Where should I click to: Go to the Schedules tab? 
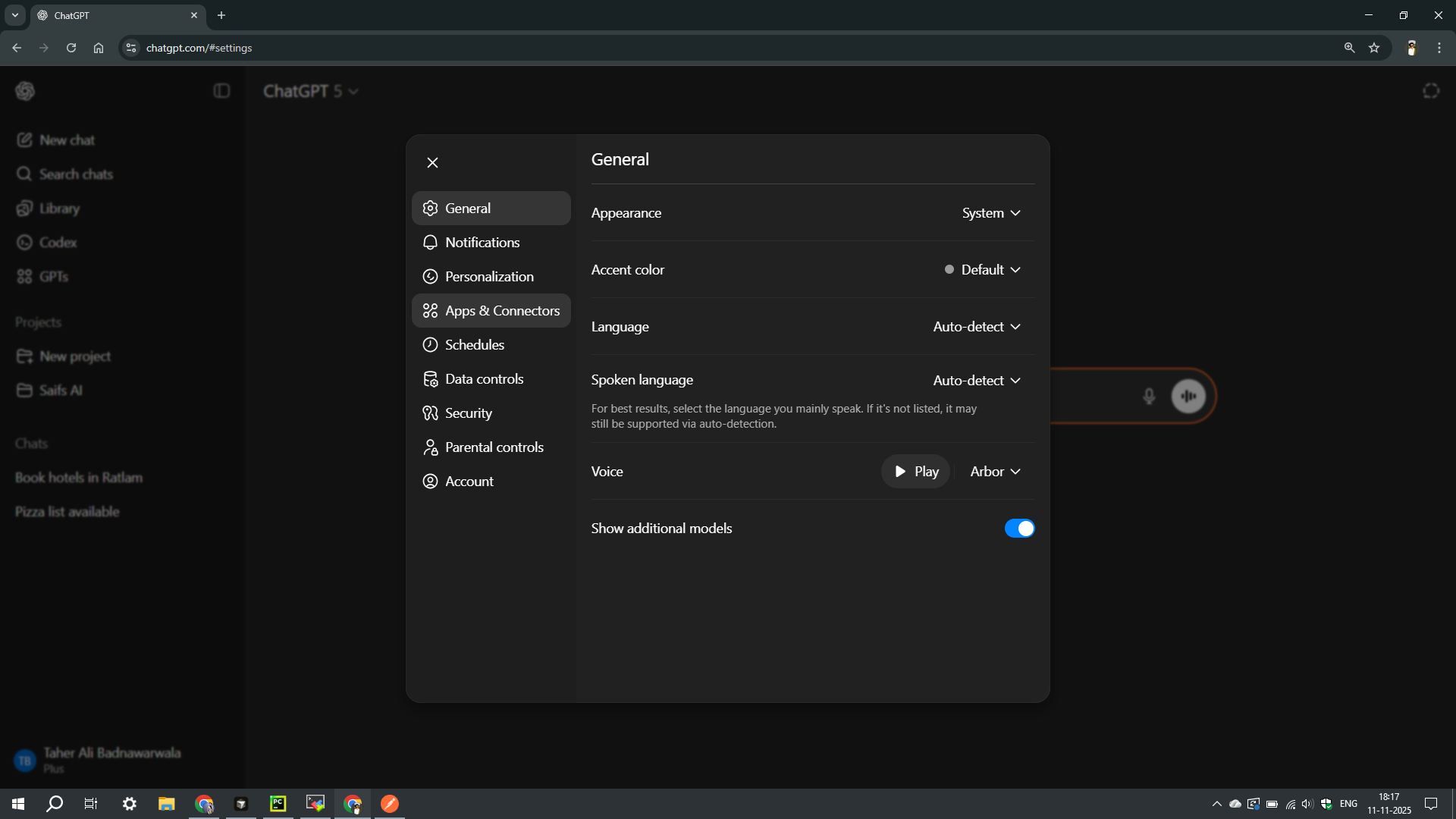click(x=491, y=344)
